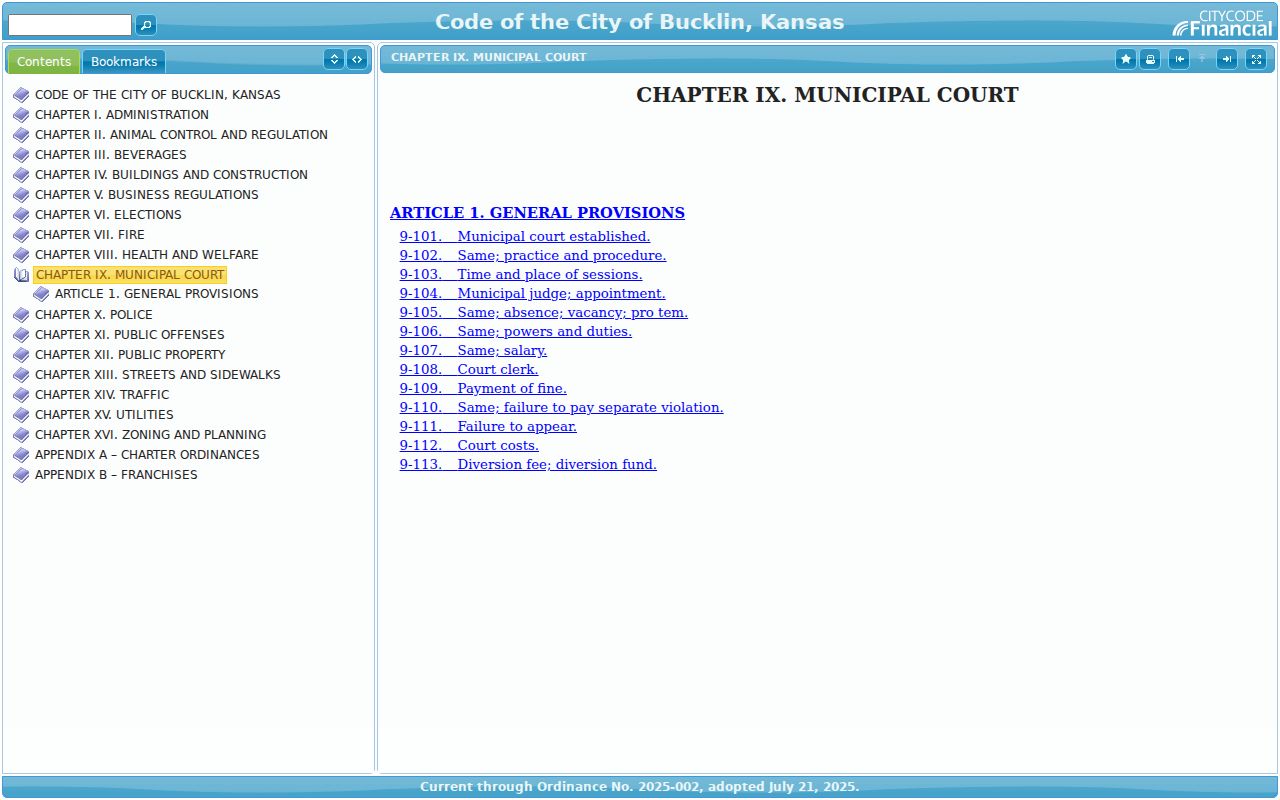The width and height of the screenshot is (1280, 800).
Task: Print the chapter using the printer icon
Action: [x=1151, y=59]
